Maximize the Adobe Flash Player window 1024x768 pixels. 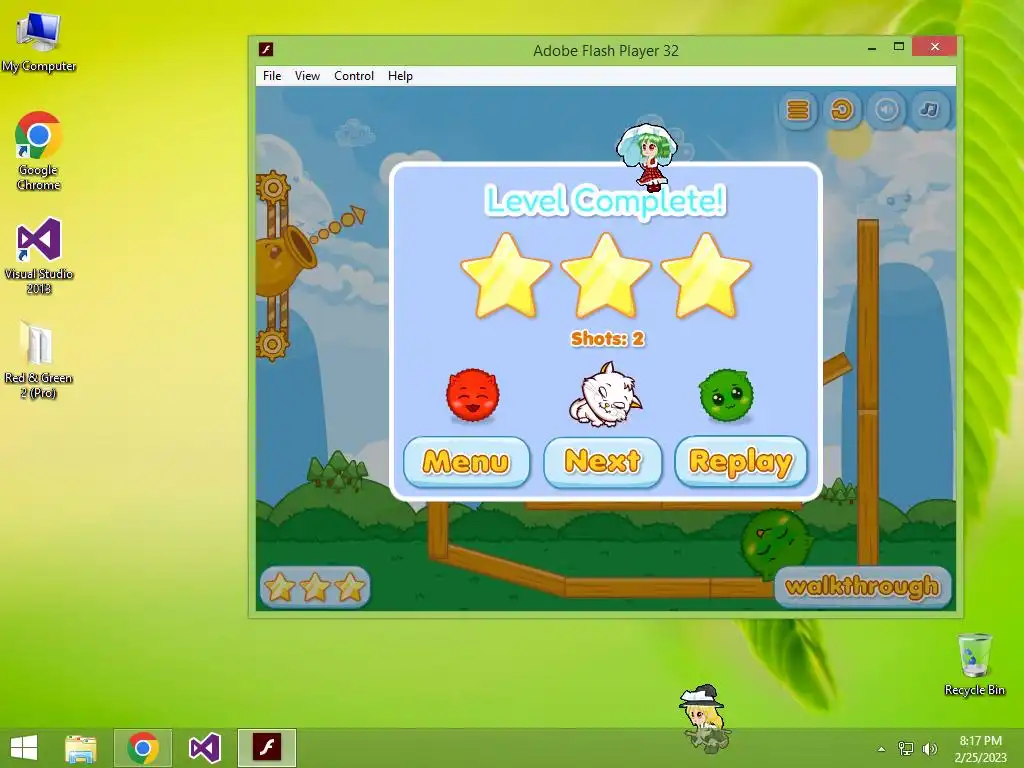(x=899, y=47)
